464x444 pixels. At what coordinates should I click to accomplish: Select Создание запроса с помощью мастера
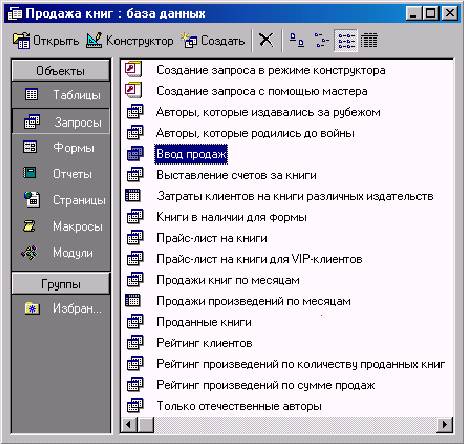(x=262, y=91)
